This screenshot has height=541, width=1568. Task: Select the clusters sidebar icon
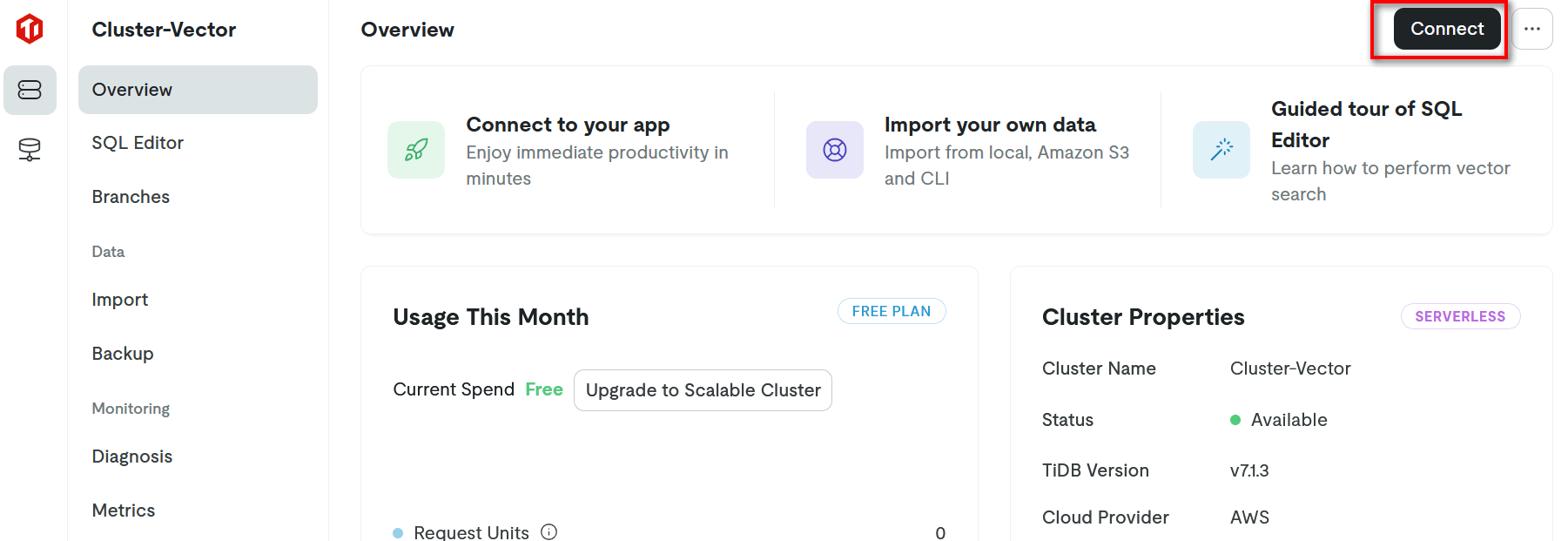click(30, 90)
